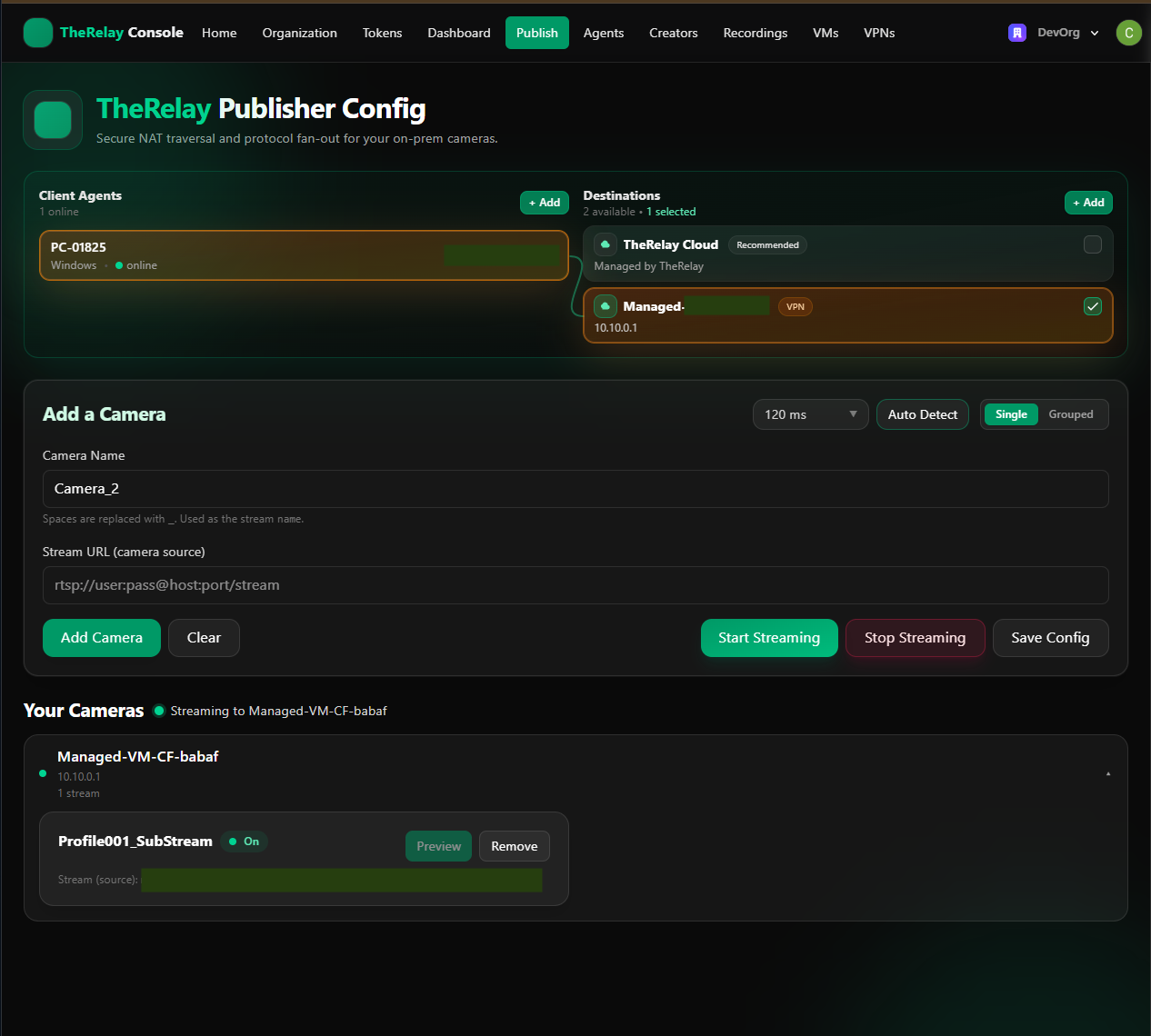The image size is (1151, 1036).
Task: Click TheRelay Cloud destination cloud icon
Action: [x=606, y=244]
